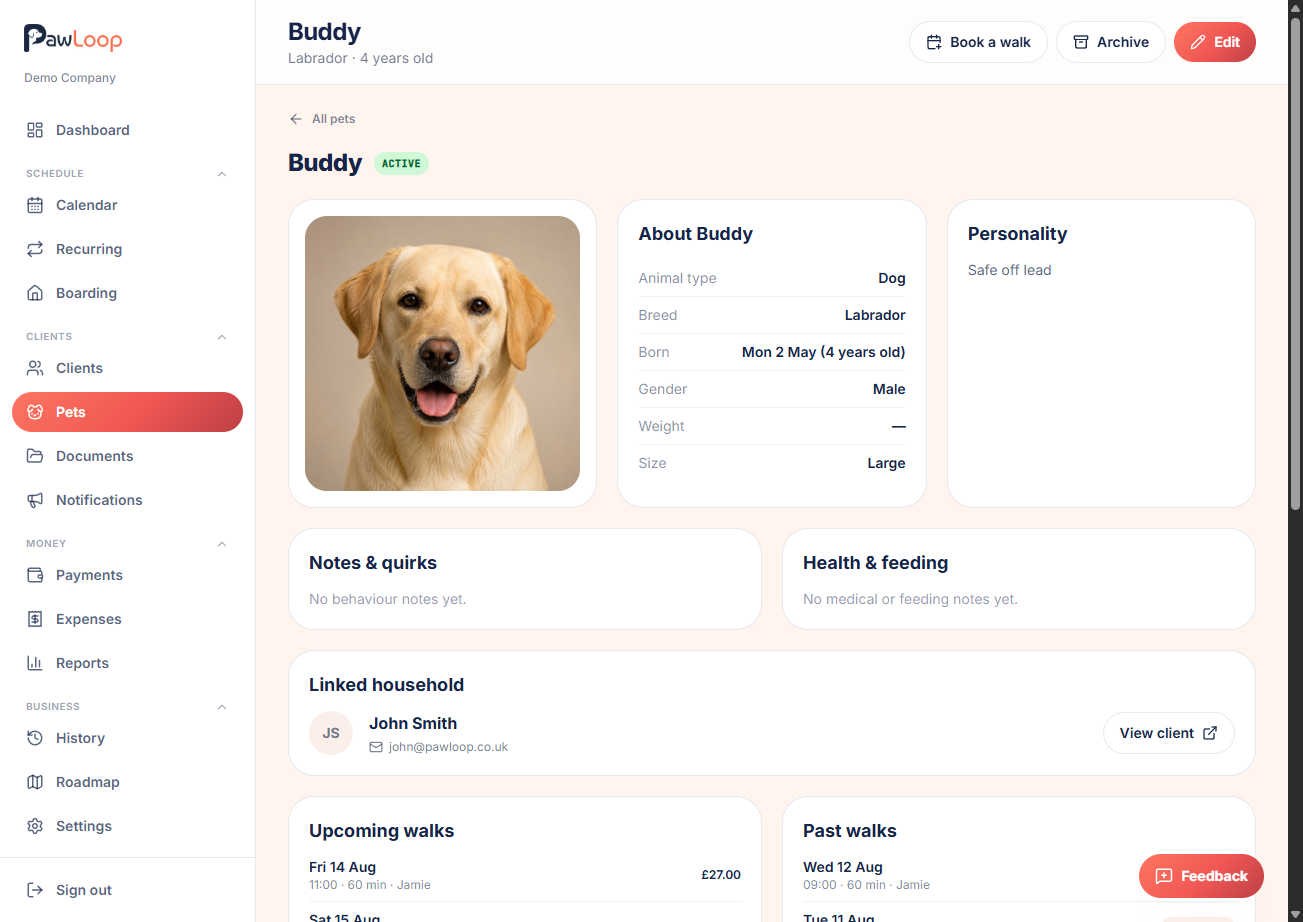Click the PawLoop logo
The height and width of the screenshot is (922, 1303).
pos(73,38)
